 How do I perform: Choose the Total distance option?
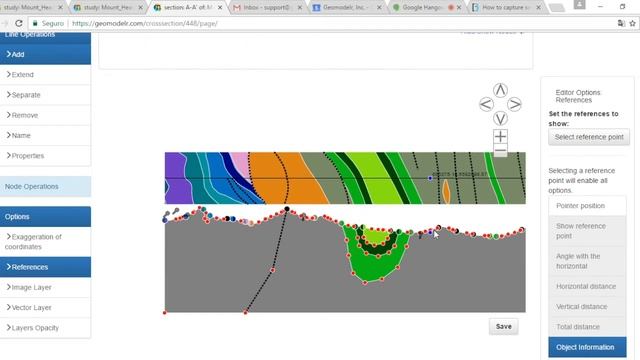pos(587,327)
